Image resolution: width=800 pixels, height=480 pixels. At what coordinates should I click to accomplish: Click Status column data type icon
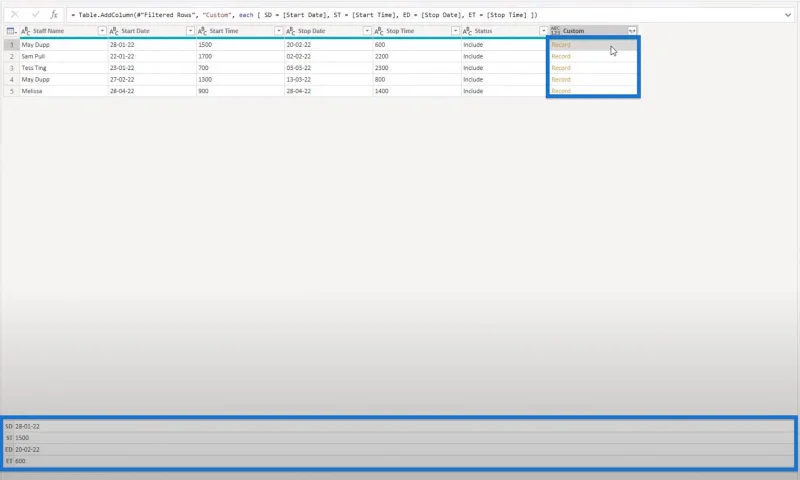click(x=467, y=31)
